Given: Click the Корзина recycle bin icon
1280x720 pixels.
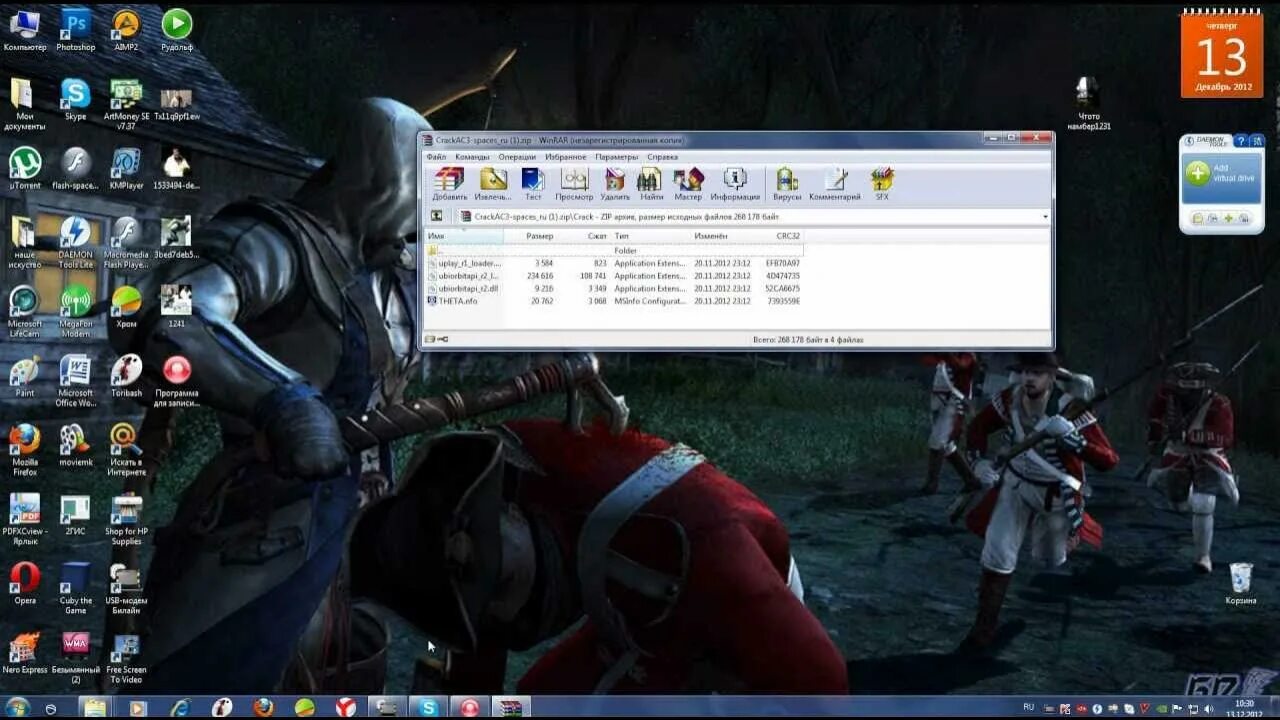Looking at the screenshot, I should (x=1241, y=583).
